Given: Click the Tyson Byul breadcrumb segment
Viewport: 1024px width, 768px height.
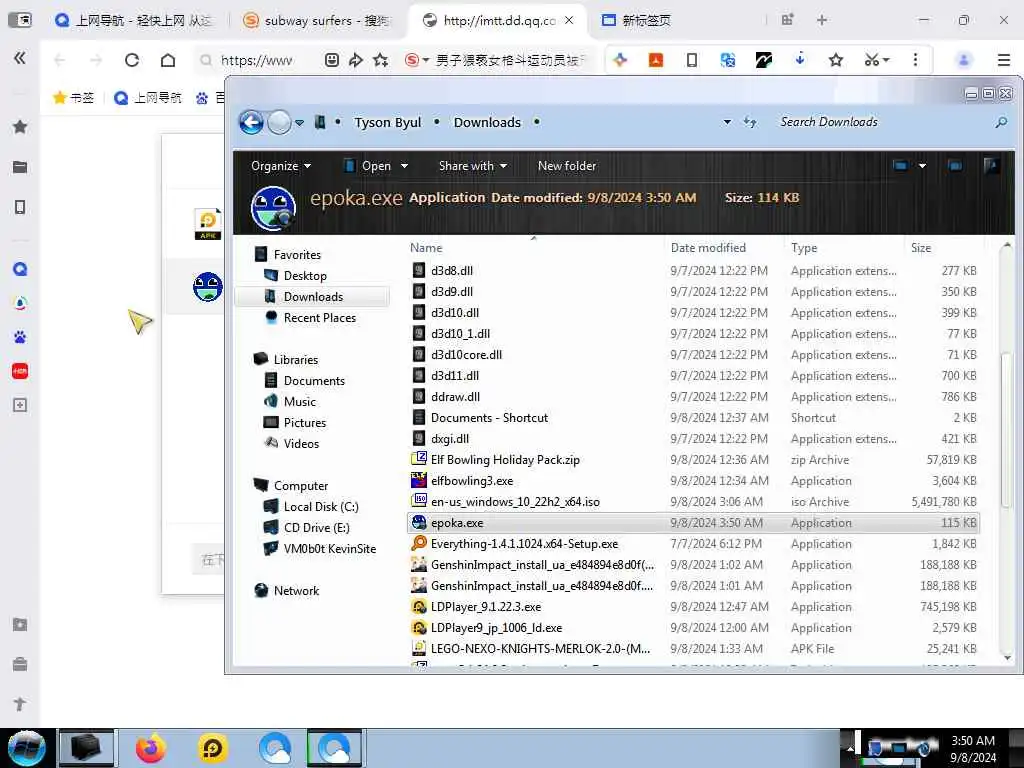Looking at the screenshot, I should (x=387, y=122).
